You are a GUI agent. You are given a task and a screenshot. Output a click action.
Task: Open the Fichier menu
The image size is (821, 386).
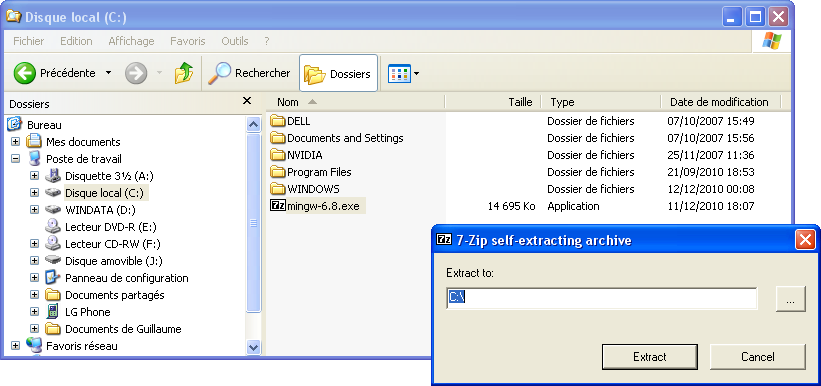(x=29, y=41)
